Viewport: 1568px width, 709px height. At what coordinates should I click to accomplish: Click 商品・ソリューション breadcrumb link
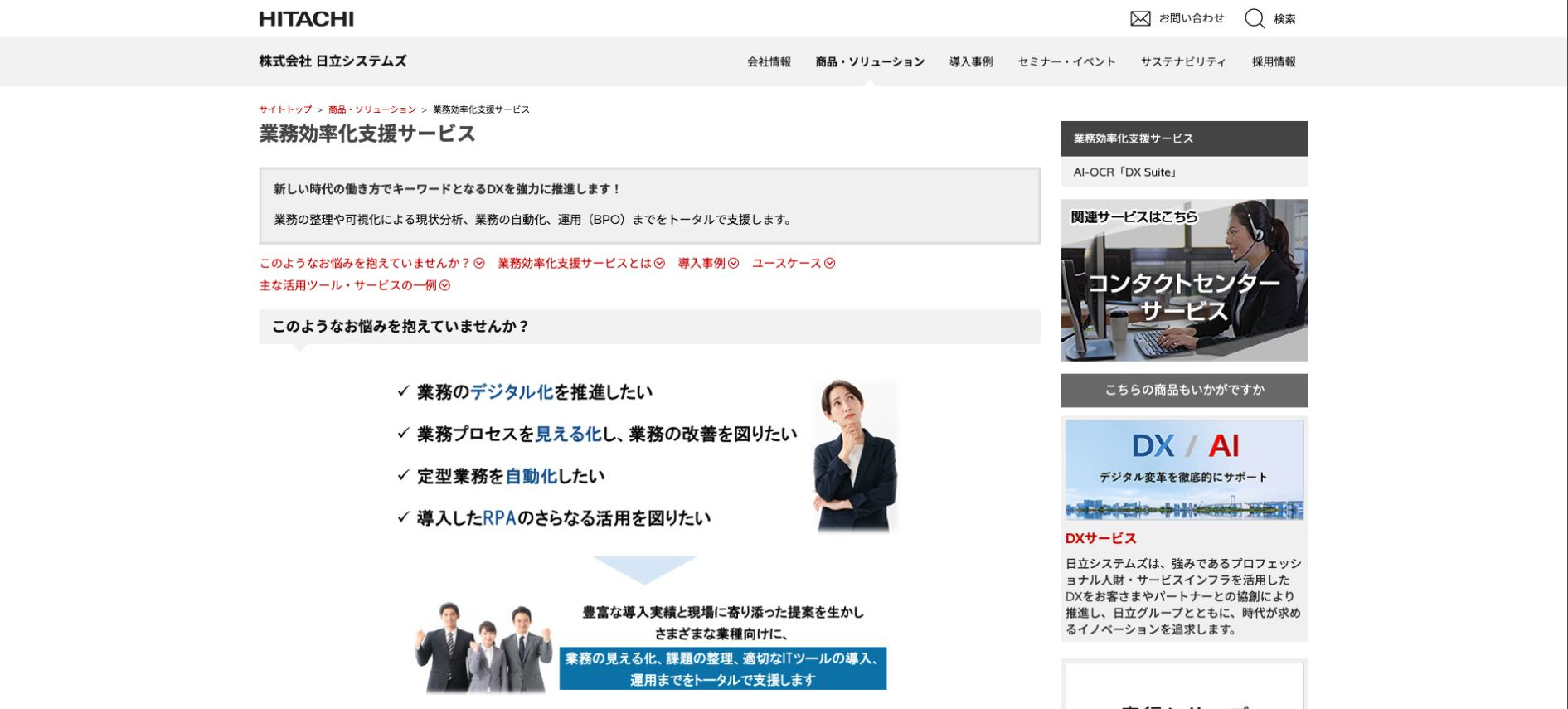372,109
